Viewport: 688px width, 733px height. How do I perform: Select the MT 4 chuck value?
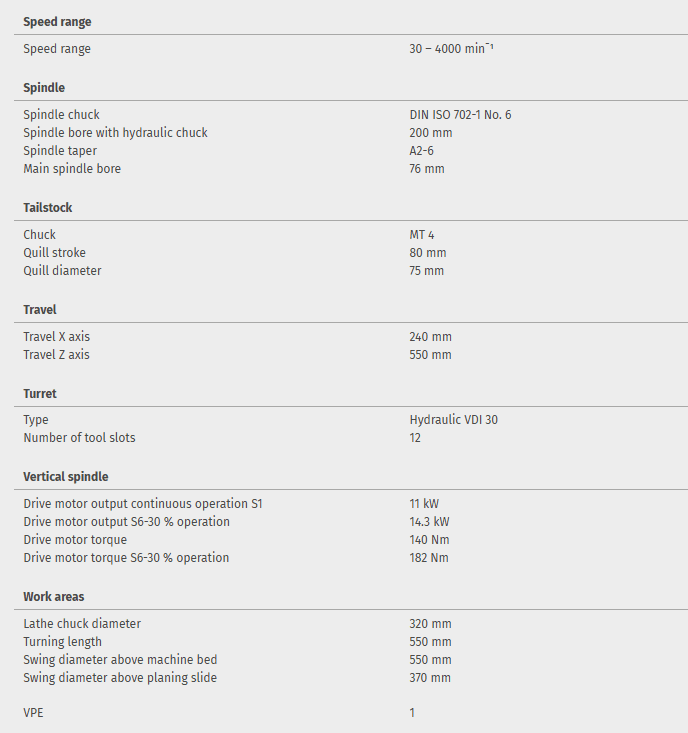[x=422, y=235]
